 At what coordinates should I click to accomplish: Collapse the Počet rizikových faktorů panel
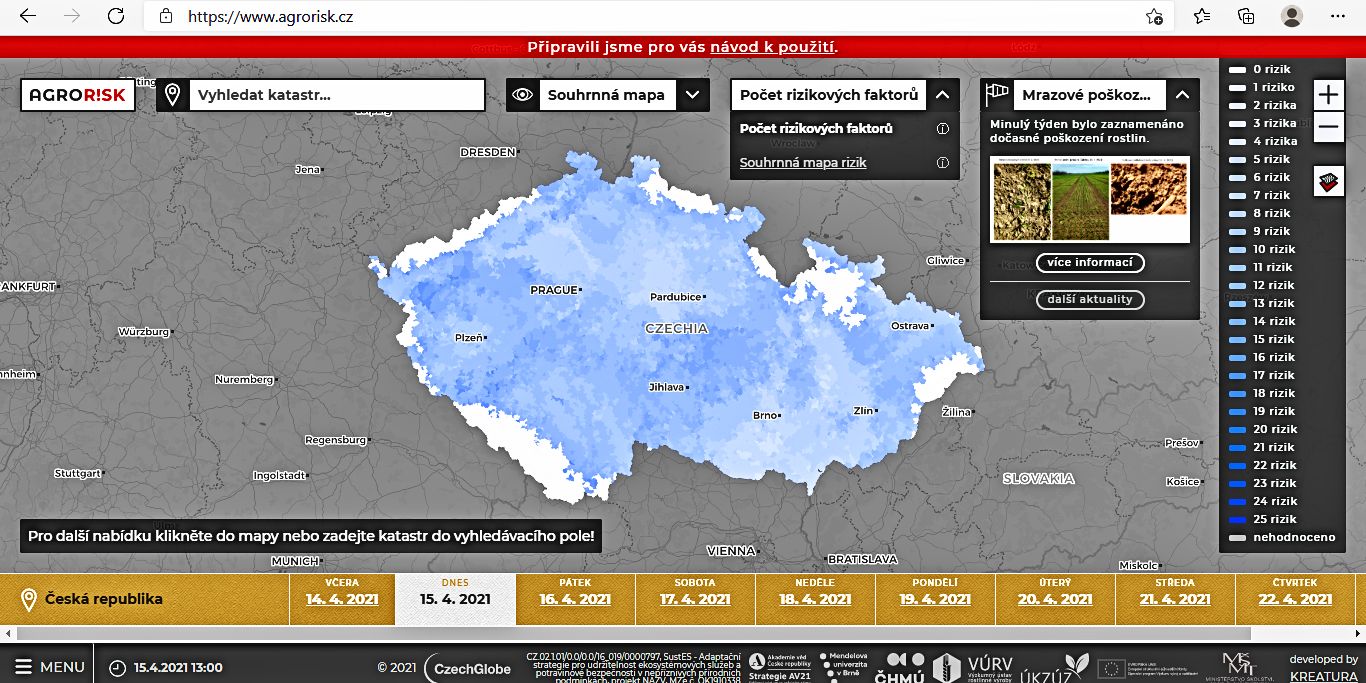coord(942,96)
